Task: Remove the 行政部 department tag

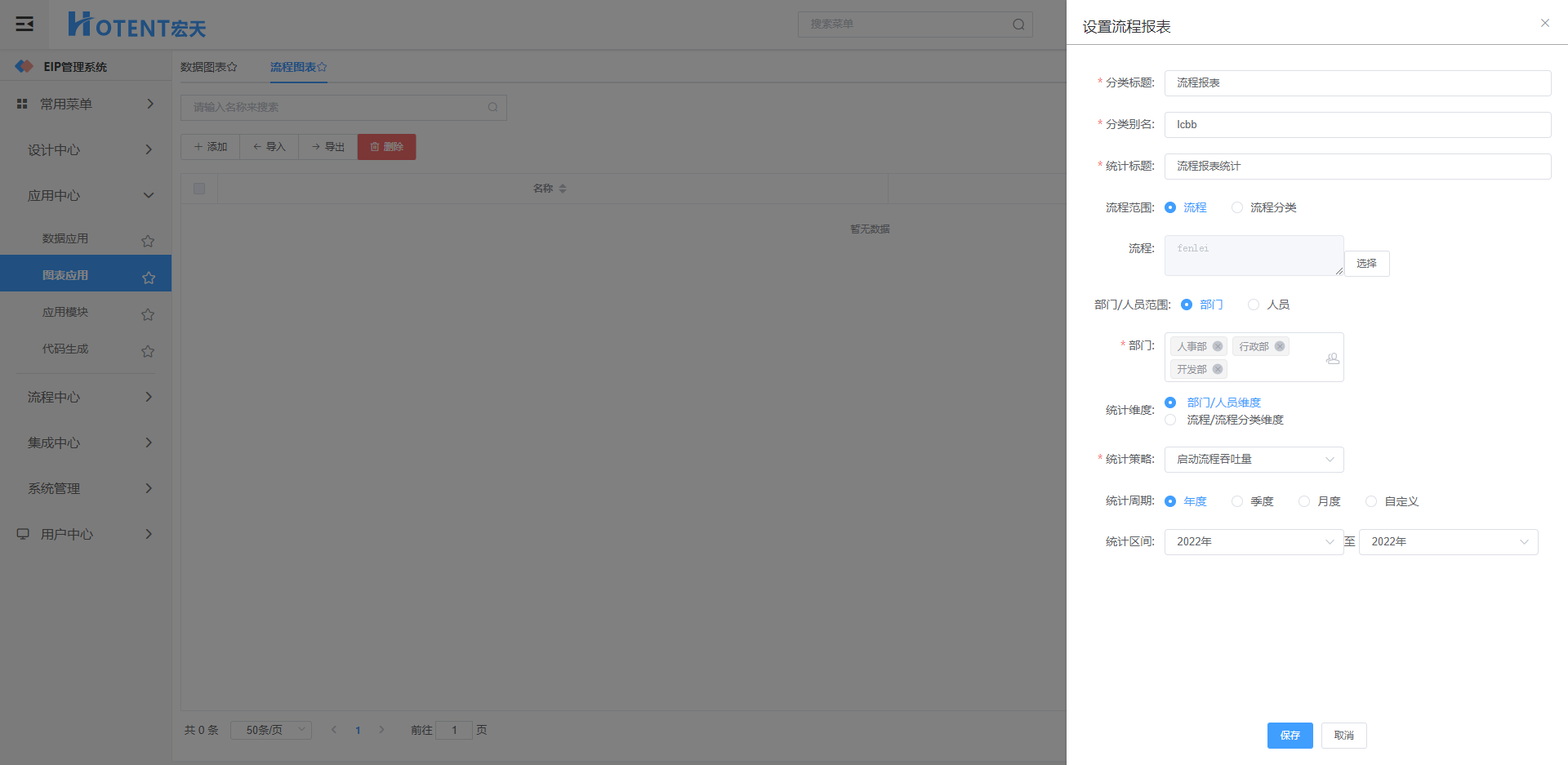Action: [1280, 346]
